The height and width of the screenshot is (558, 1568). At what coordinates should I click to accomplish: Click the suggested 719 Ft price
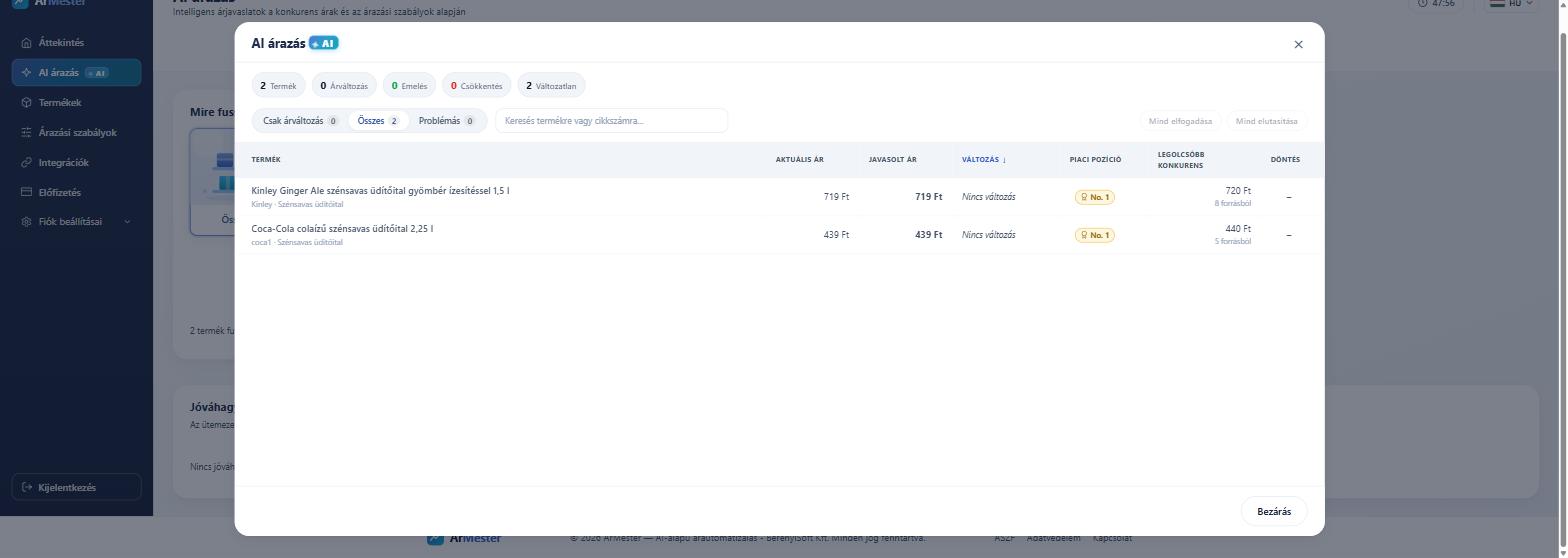point(929,197)
